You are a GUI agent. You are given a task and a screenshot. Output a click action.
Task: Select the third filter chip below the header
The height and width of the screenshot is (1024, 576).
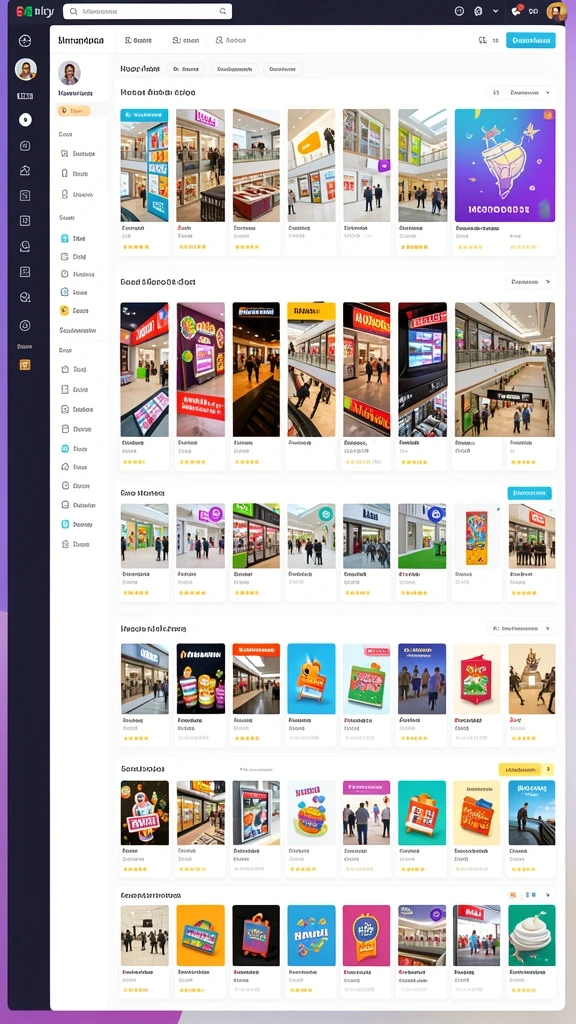click(282, 69)
